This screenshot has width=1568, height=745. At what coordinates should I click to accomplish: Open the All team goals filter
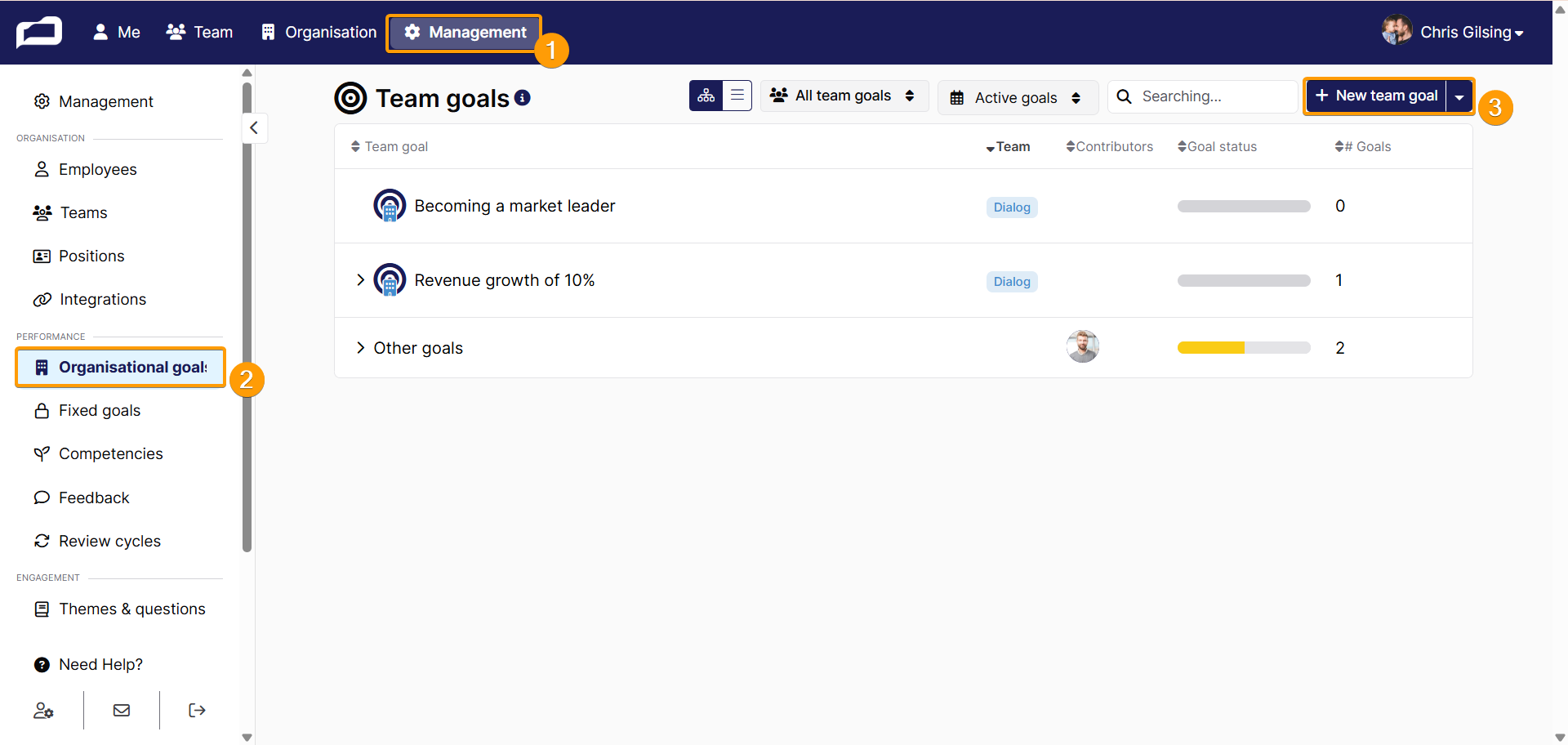click(844, 96)
